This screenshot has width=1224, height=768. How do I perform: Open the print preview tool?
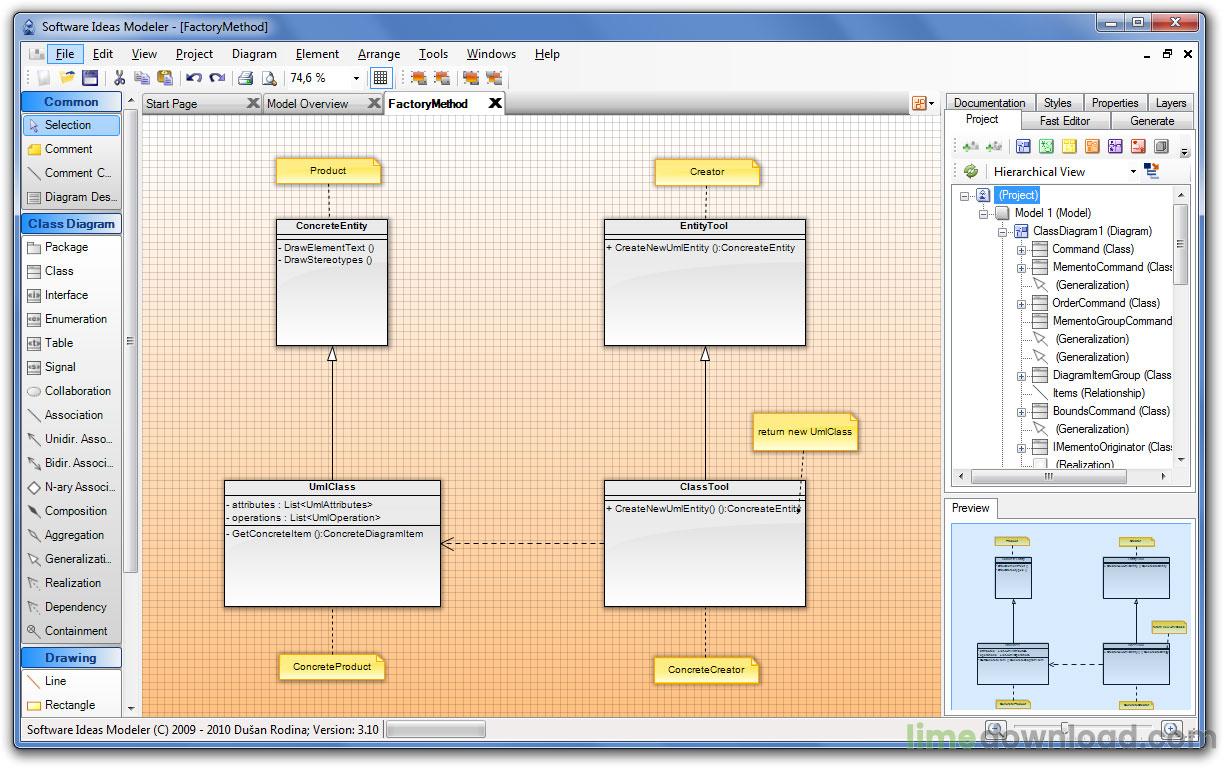pos(270,77)
